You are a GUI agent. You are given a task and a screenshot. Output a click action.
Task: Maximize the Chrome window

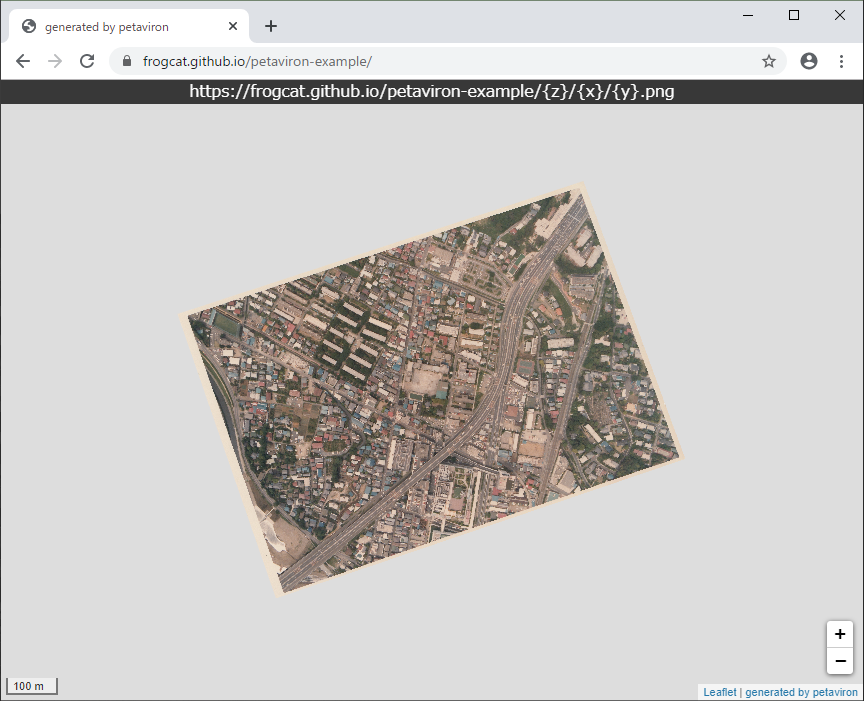793,15
